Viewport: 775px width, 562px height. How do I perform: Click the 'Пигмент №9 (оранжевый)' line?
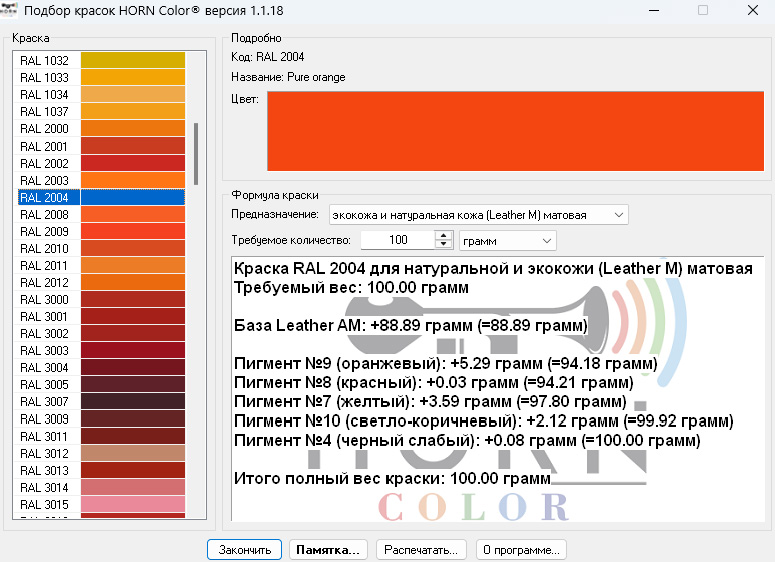pos(446,363)
